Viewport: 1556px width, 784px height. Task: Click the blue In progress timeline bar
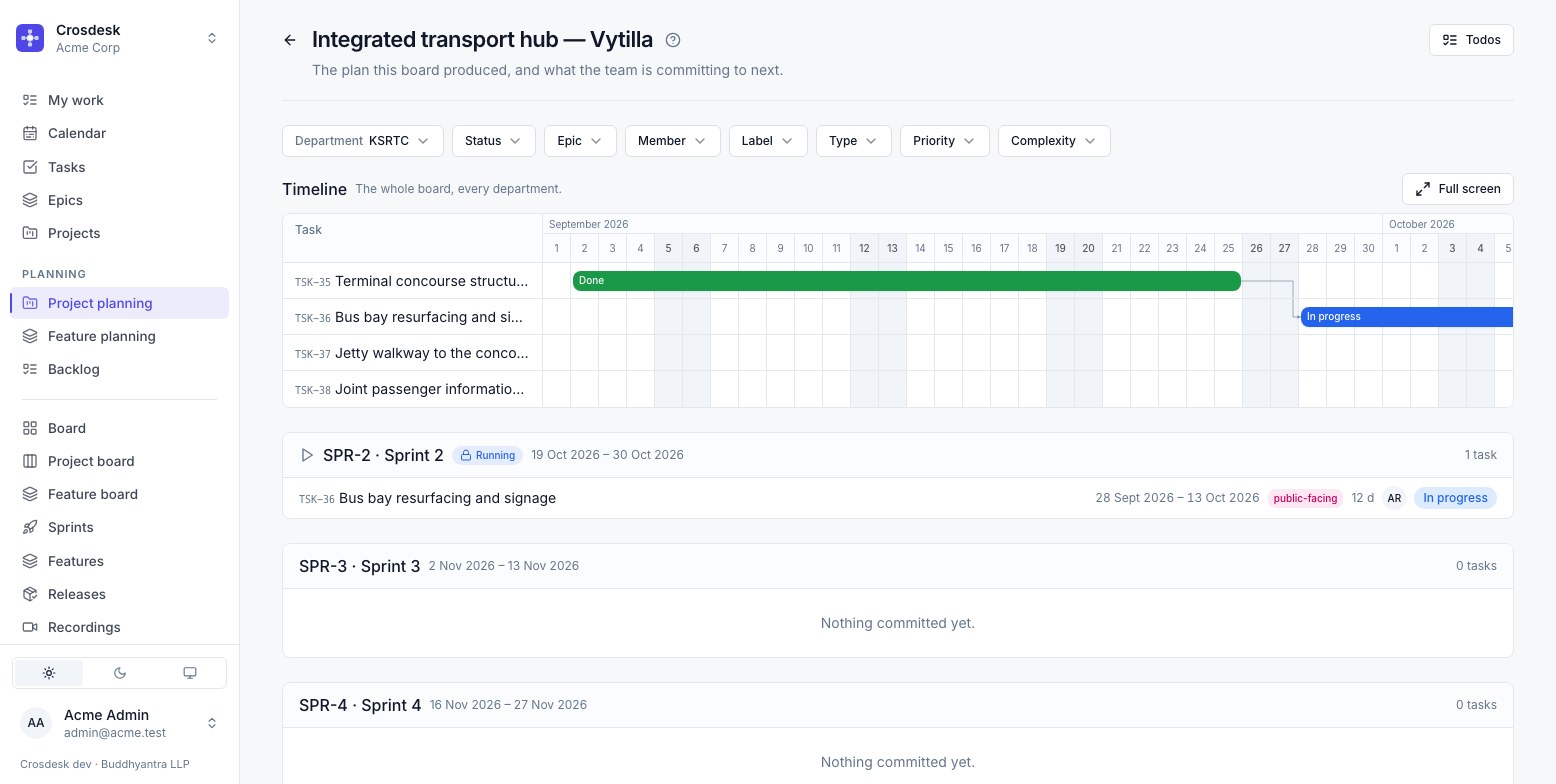tap(1407, 317)
